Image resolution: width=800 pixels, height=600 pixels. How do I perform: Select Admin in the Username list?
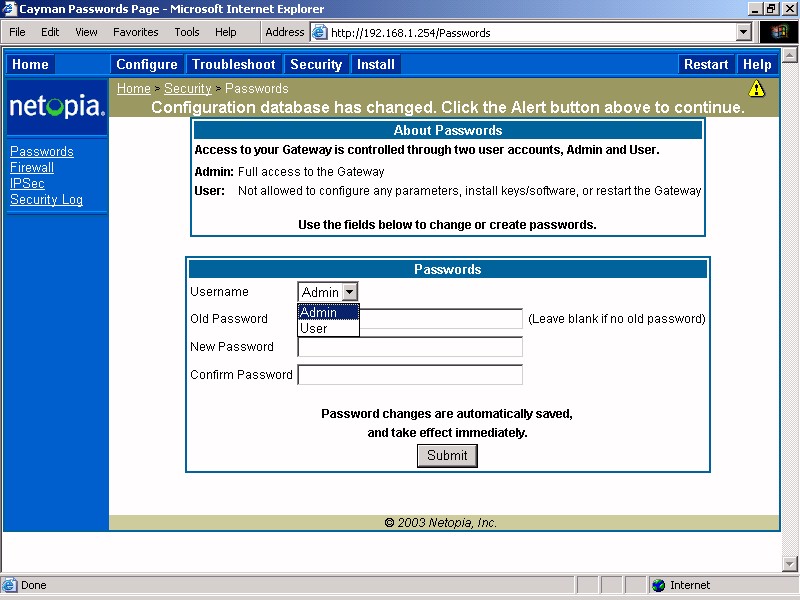tap(328, 312)
